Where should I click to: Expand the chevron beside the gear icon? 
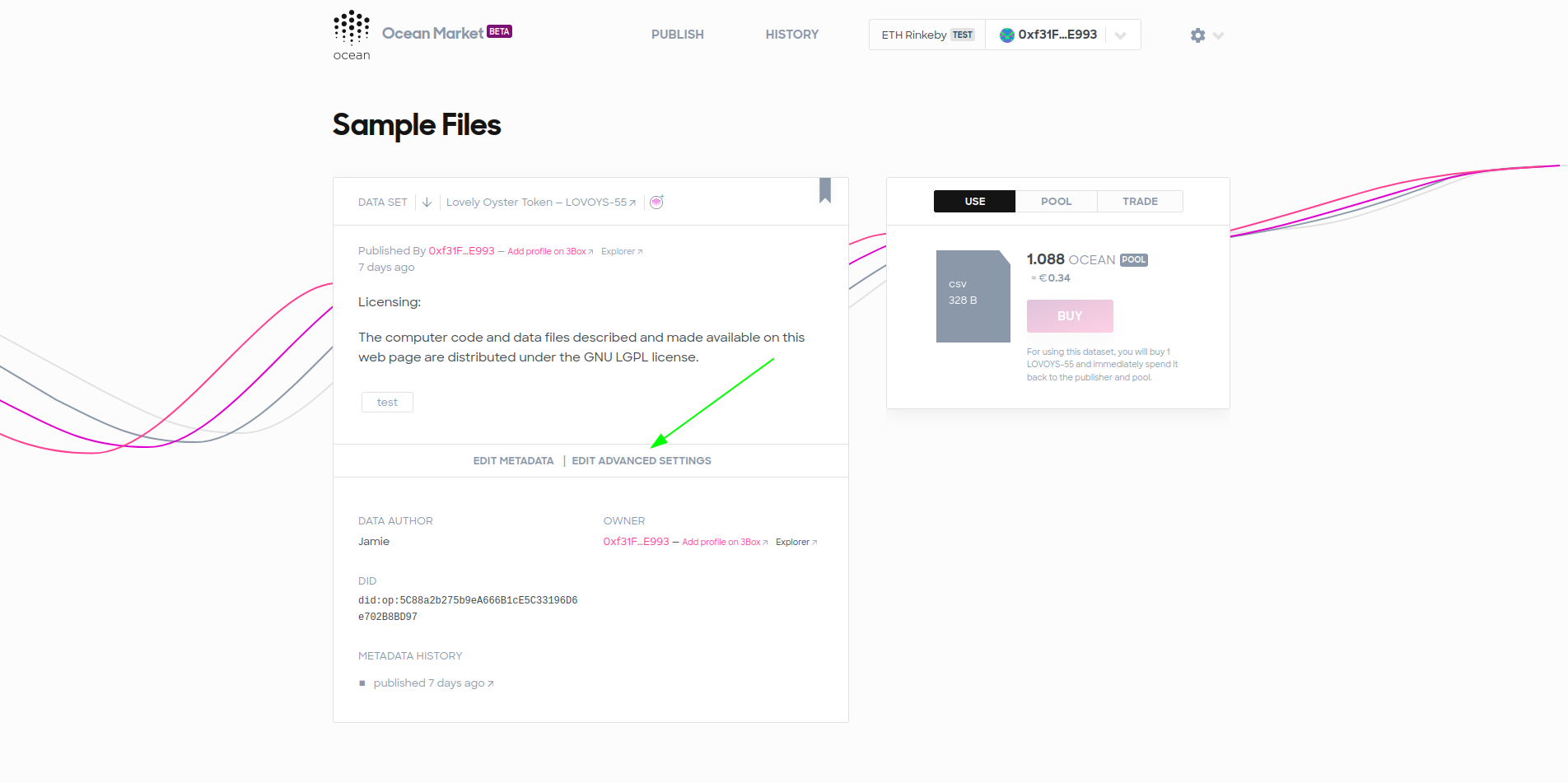pyautogui.click(x=1219, y=35)
